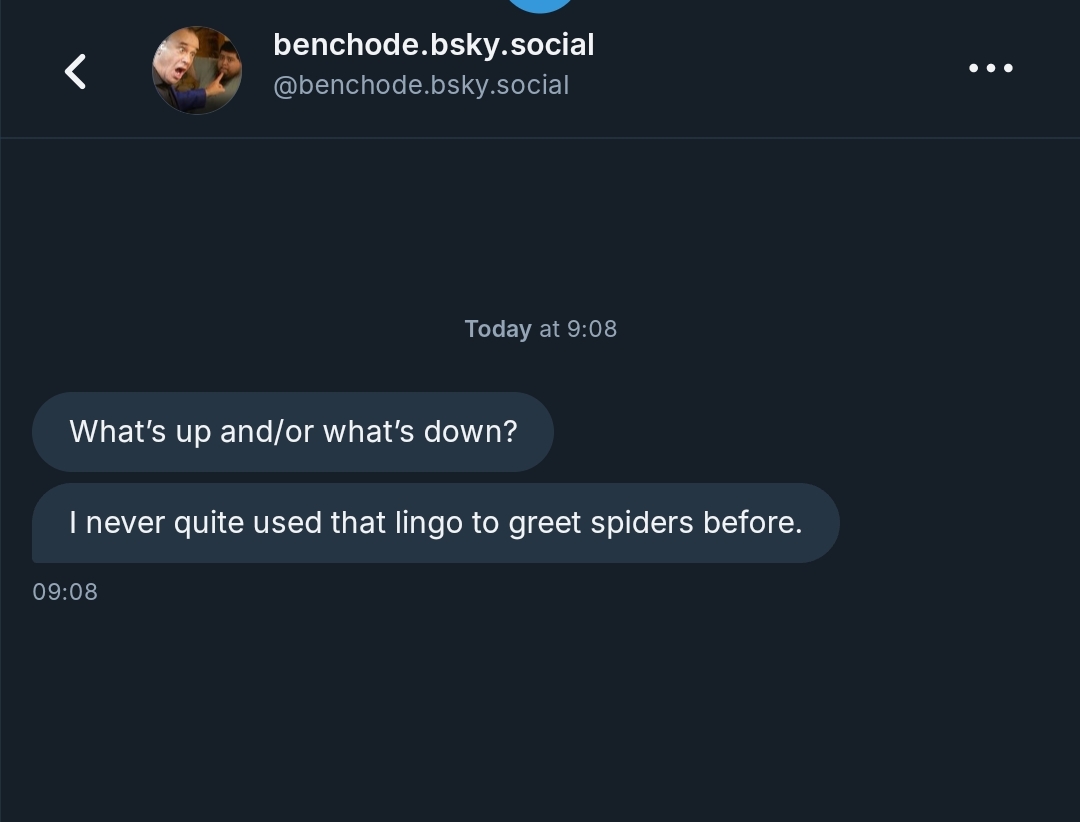Open the three-dot conversation options menu

pos(990,68)
